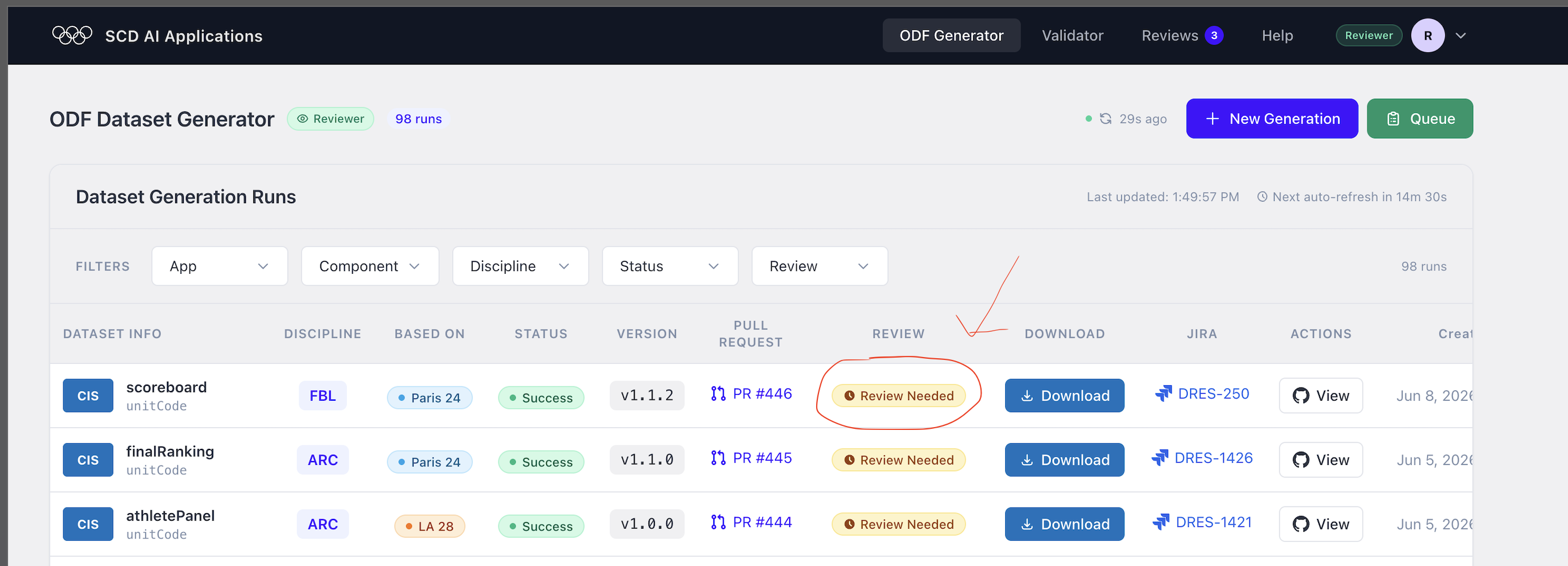Click the refresh icon beside 29s ago

1106,119
